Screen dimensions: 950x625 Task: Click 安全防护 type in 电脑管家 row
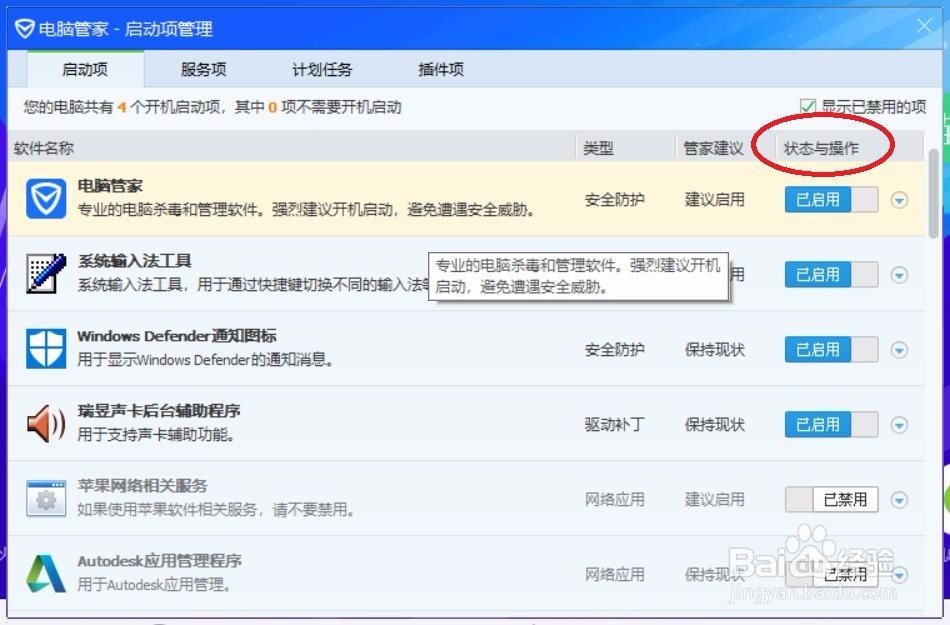point(614,200)
